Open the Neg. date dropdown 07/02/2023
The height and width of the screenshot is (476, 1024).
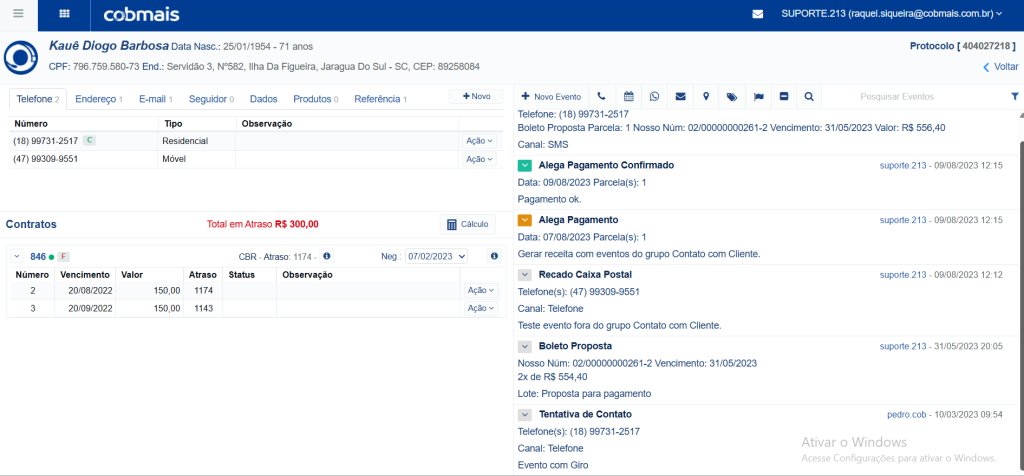coord(436,257)
